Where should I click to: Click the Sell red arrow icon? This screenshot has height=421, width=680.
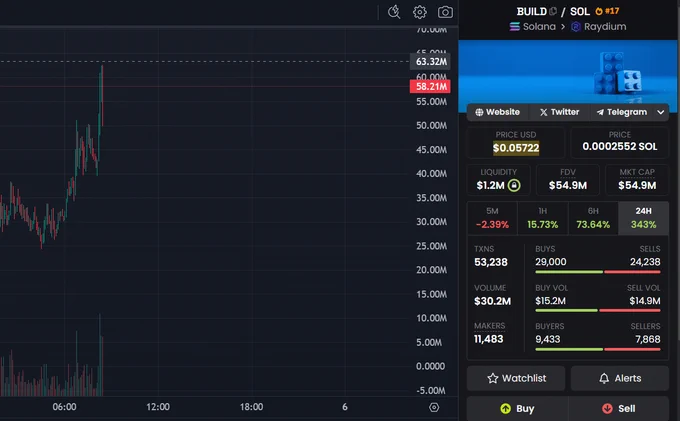coord(607,408)
